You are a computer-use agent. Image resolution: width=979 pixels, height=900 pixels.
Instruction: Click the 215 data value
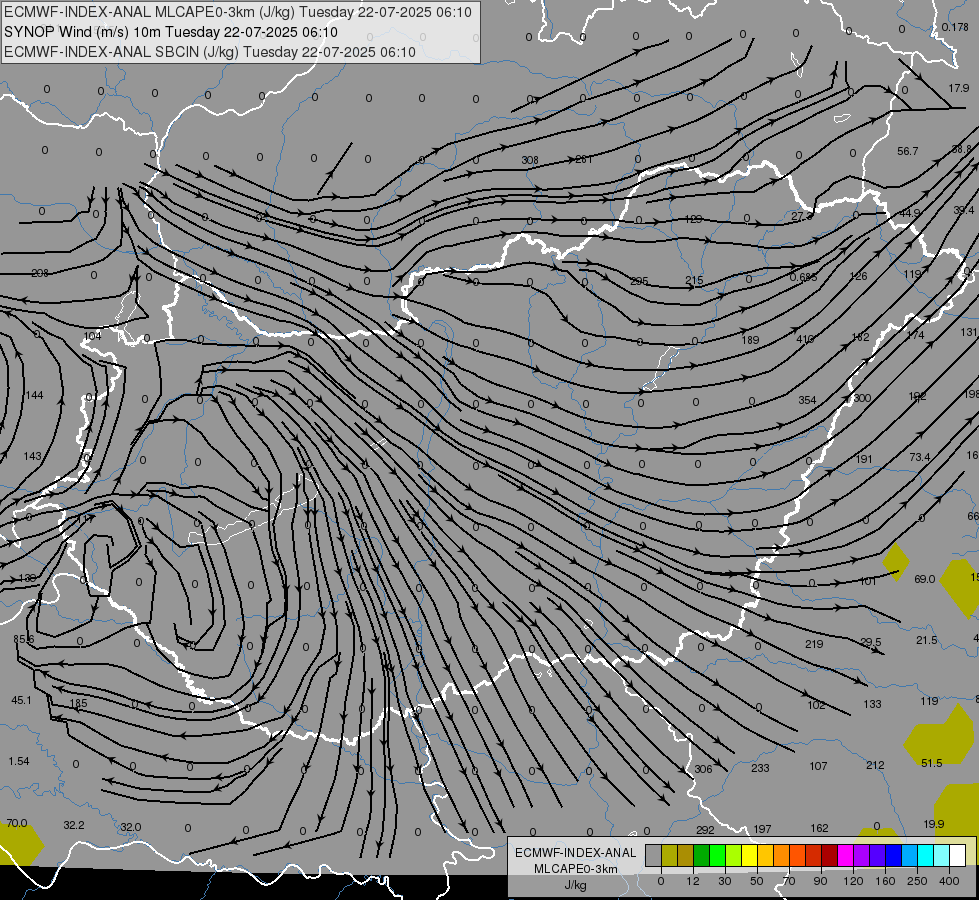point(694,280)
